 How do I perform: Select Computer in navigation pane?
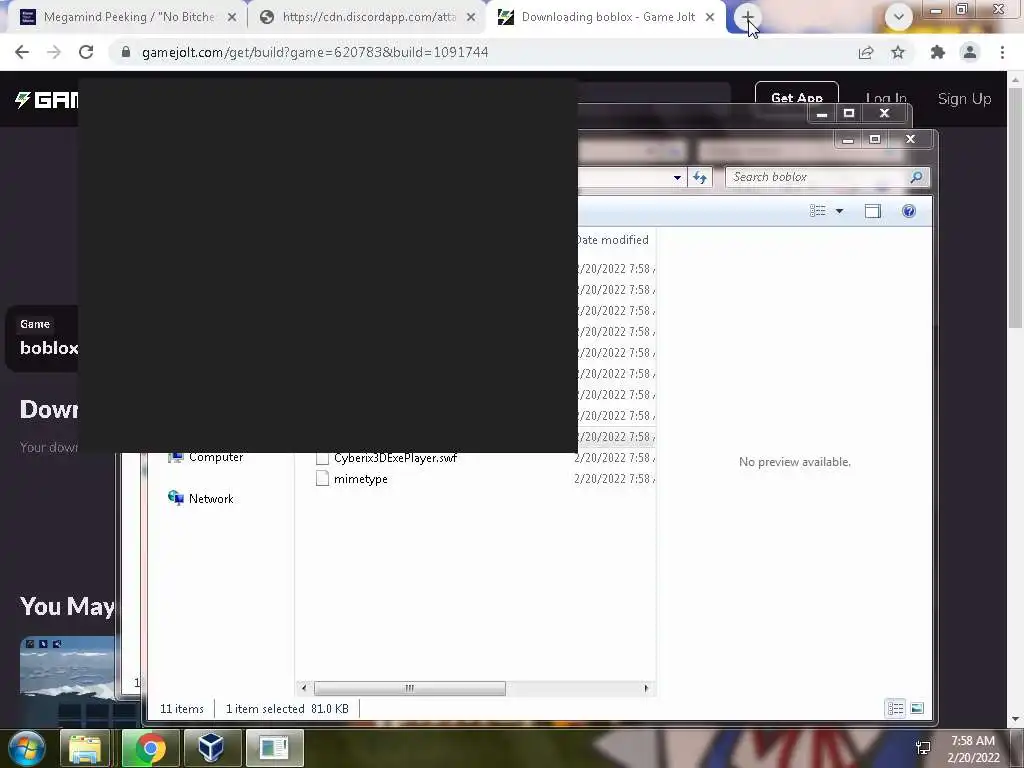coord(216,457)
